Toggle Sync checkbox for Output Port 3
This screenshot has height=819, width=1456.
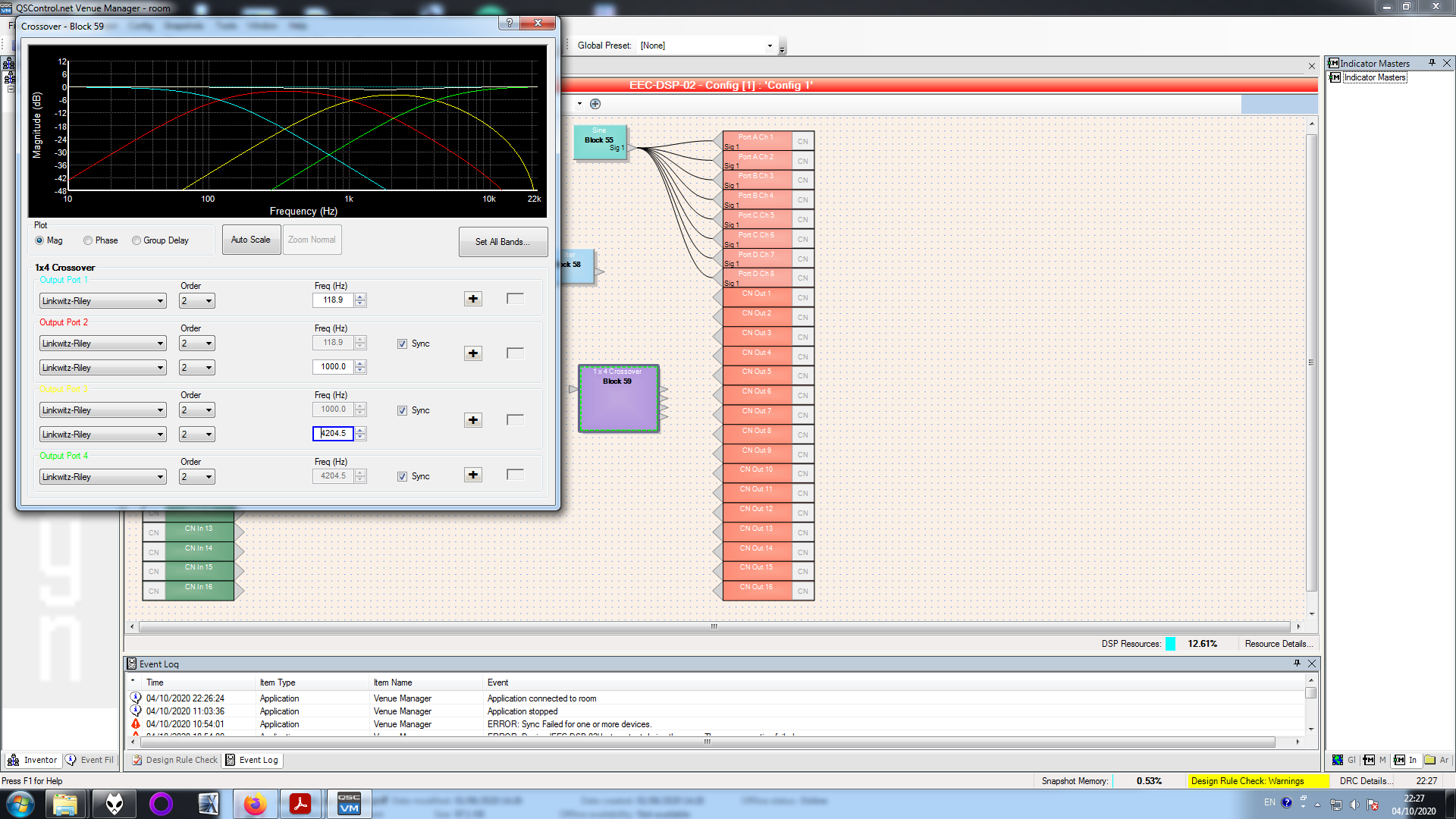[402, 411]
